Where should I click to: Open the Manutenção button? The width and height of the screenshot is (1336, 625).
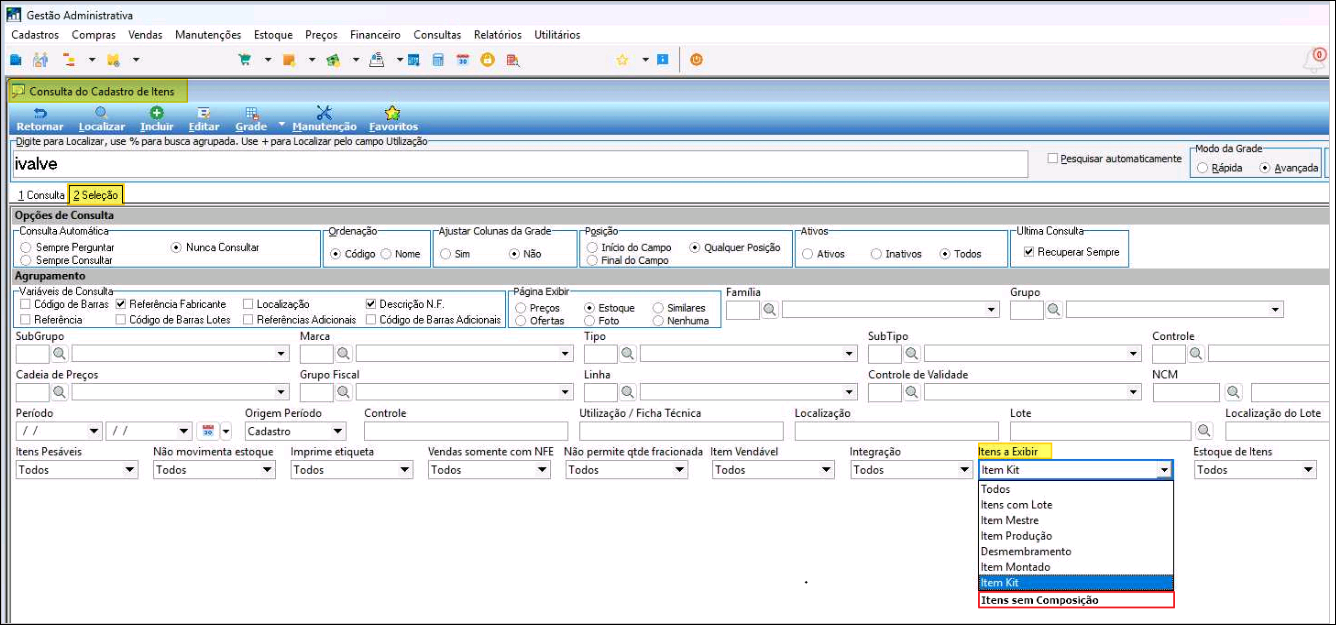[324, 119]
